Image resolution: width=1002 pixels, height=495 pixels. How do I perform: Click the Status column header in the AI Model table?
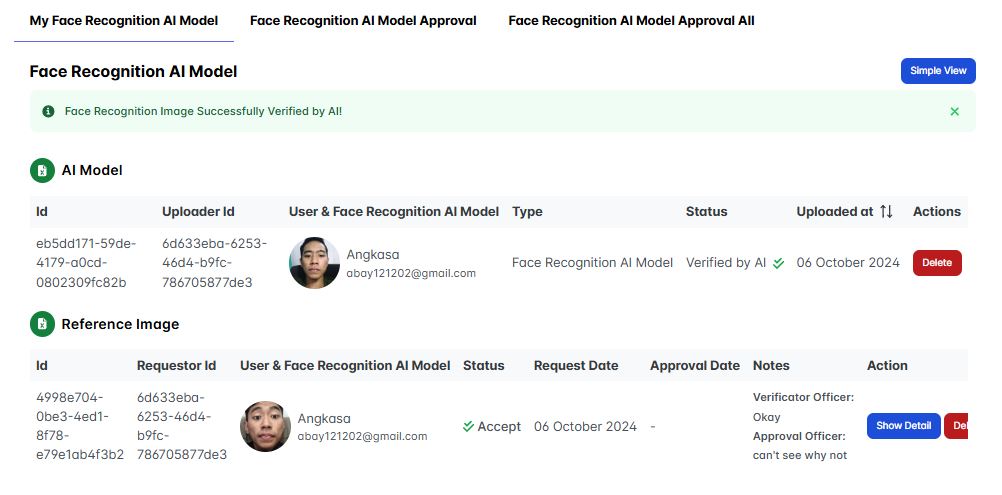click(x=706, y=212)
